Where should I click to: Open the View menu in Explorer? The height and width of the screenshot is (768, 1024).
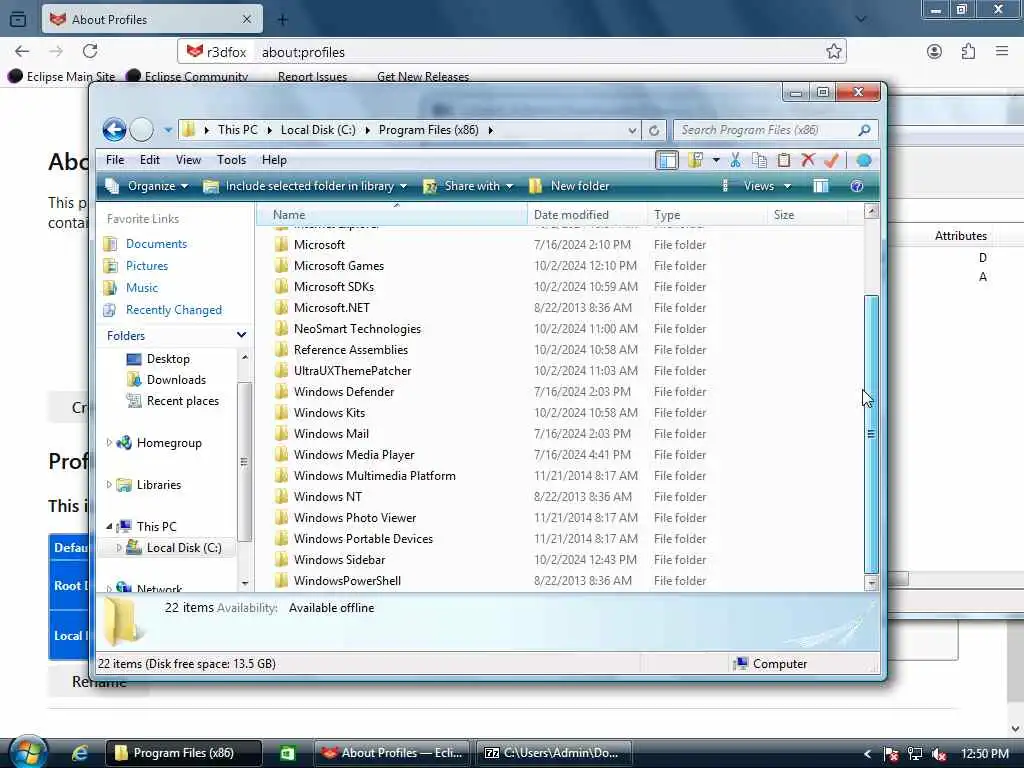pos(188,160)
